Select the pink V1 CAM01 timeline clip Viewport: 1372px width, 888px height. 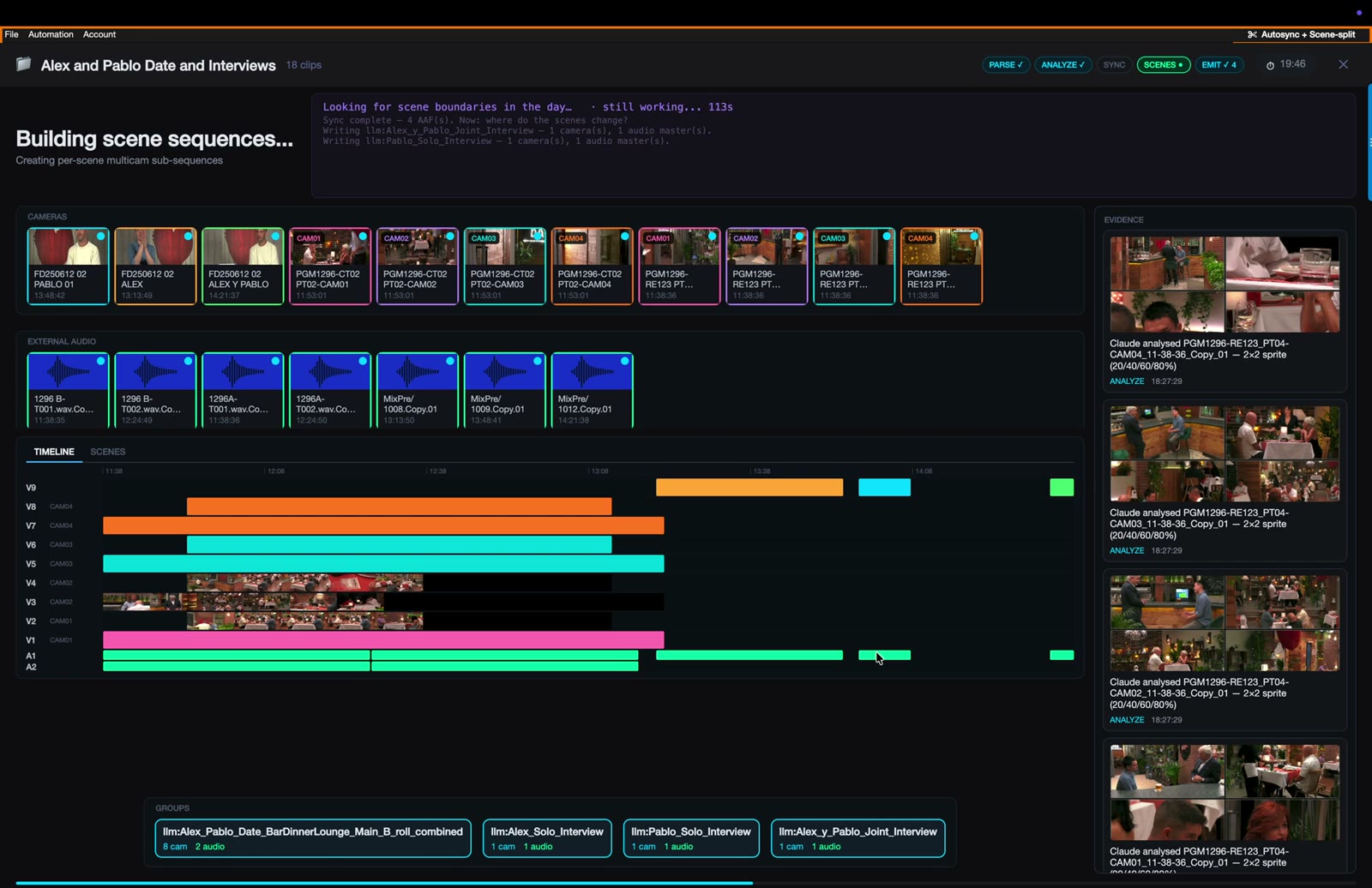click(x=383, y=639)
